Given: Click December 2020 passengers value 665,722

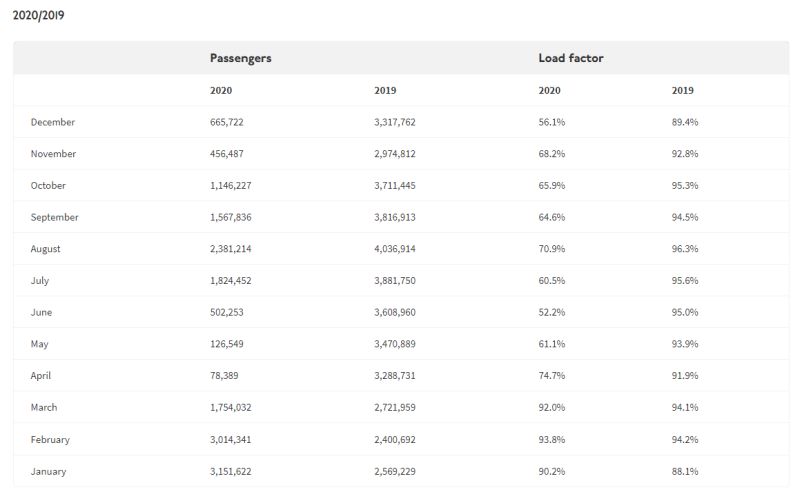Looking at the screenshot, I should pyautogui.click(x=227, y=122).
